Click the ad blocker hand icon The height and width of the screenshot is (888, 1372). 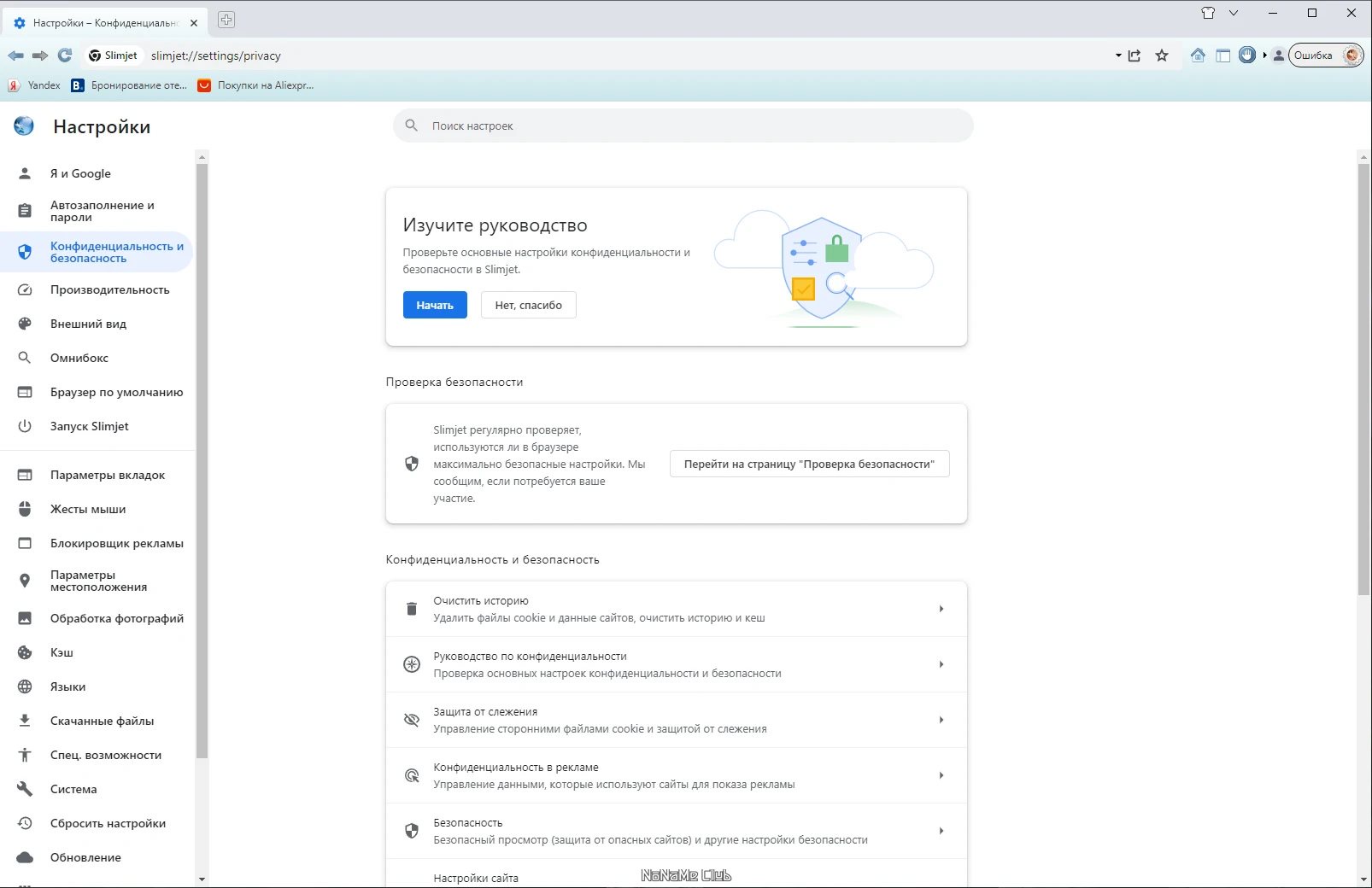click(1247, 55)
